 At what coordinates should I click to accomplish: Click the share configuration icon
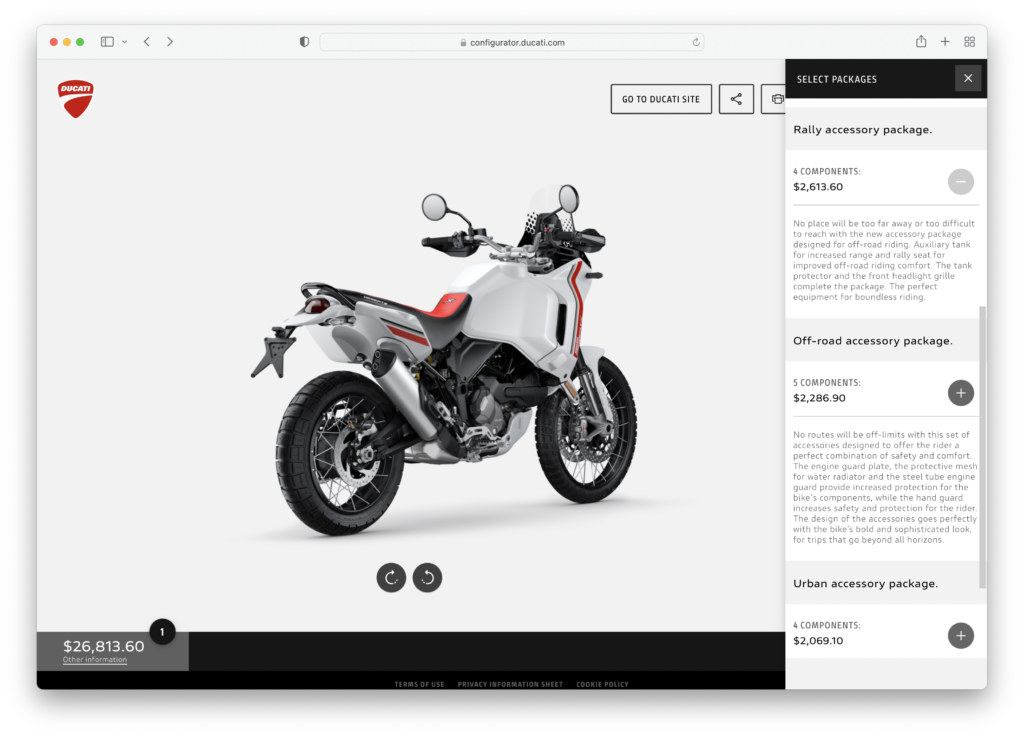pyautogui.click(x=736, y=99)
